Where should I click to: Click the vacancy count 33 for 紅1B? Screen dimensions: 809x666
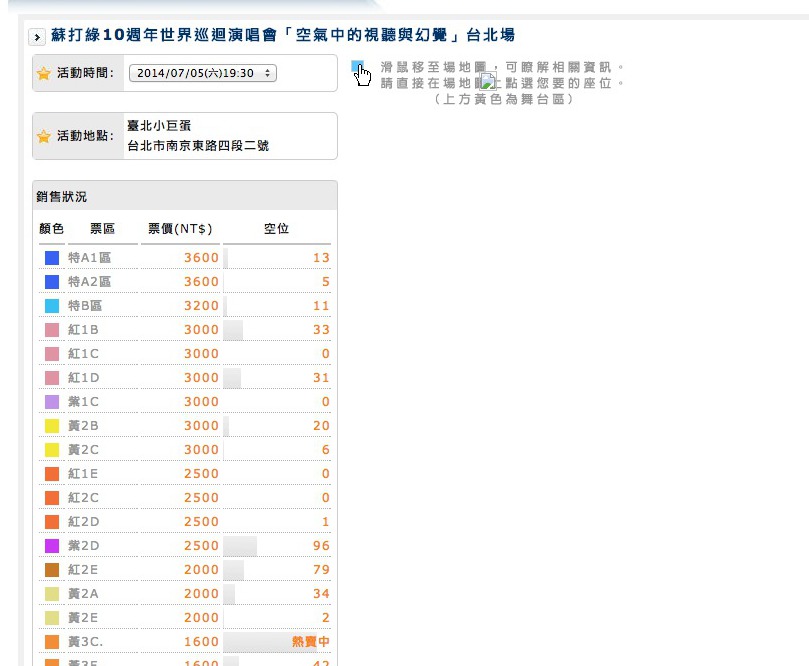pos(321,330)
